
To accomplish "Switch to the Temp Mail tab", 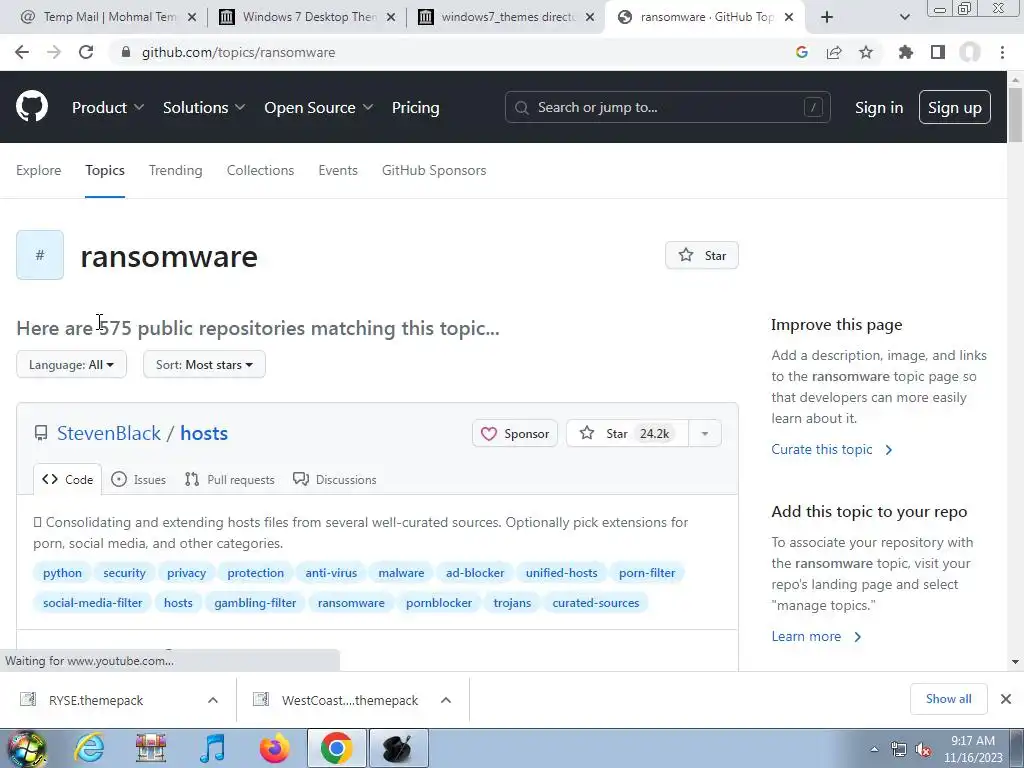I will pyautogui.click(x=108, y=17).
